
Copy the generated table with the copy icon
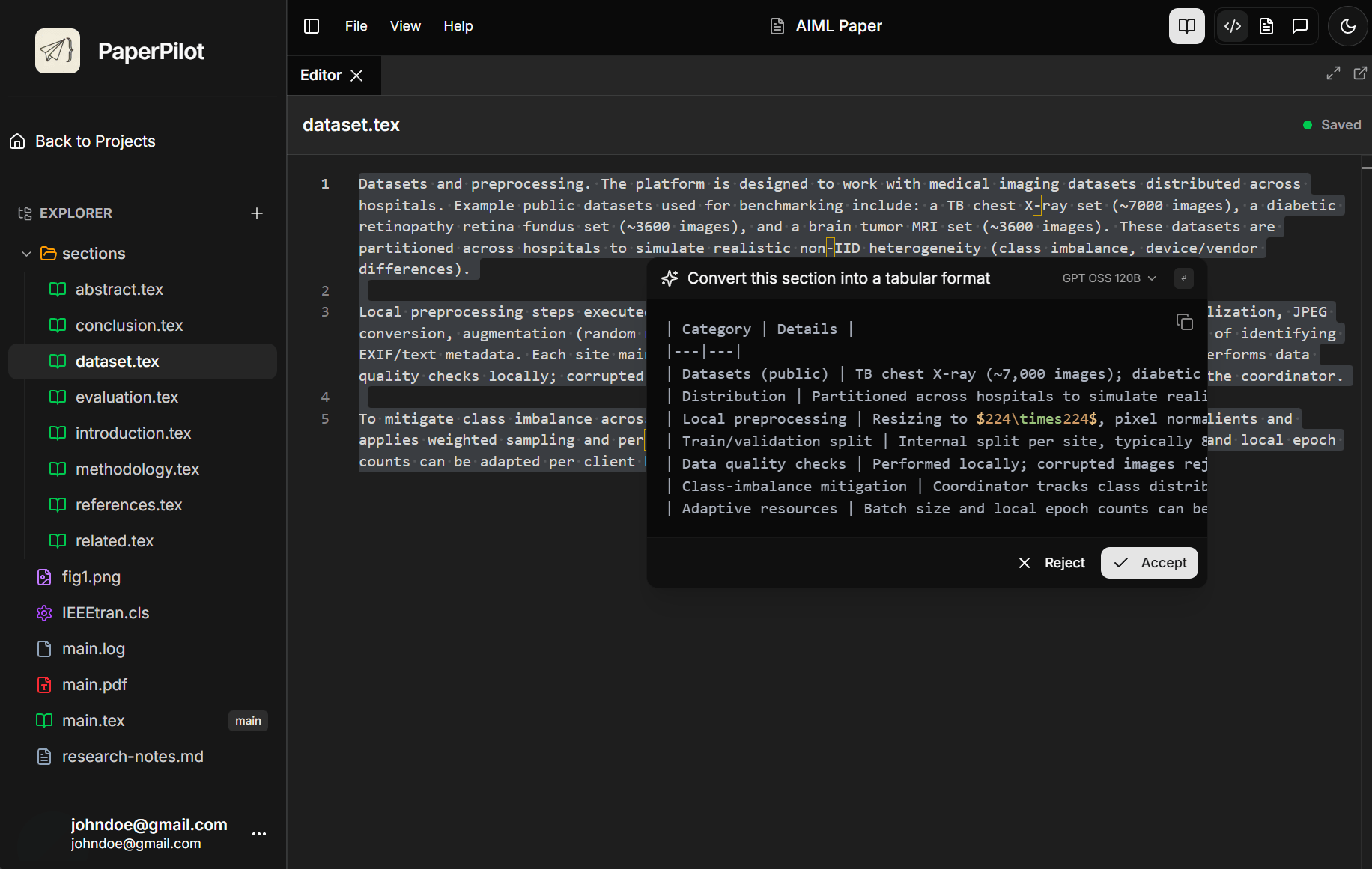pyautogui.click(x=1184, y=321)
